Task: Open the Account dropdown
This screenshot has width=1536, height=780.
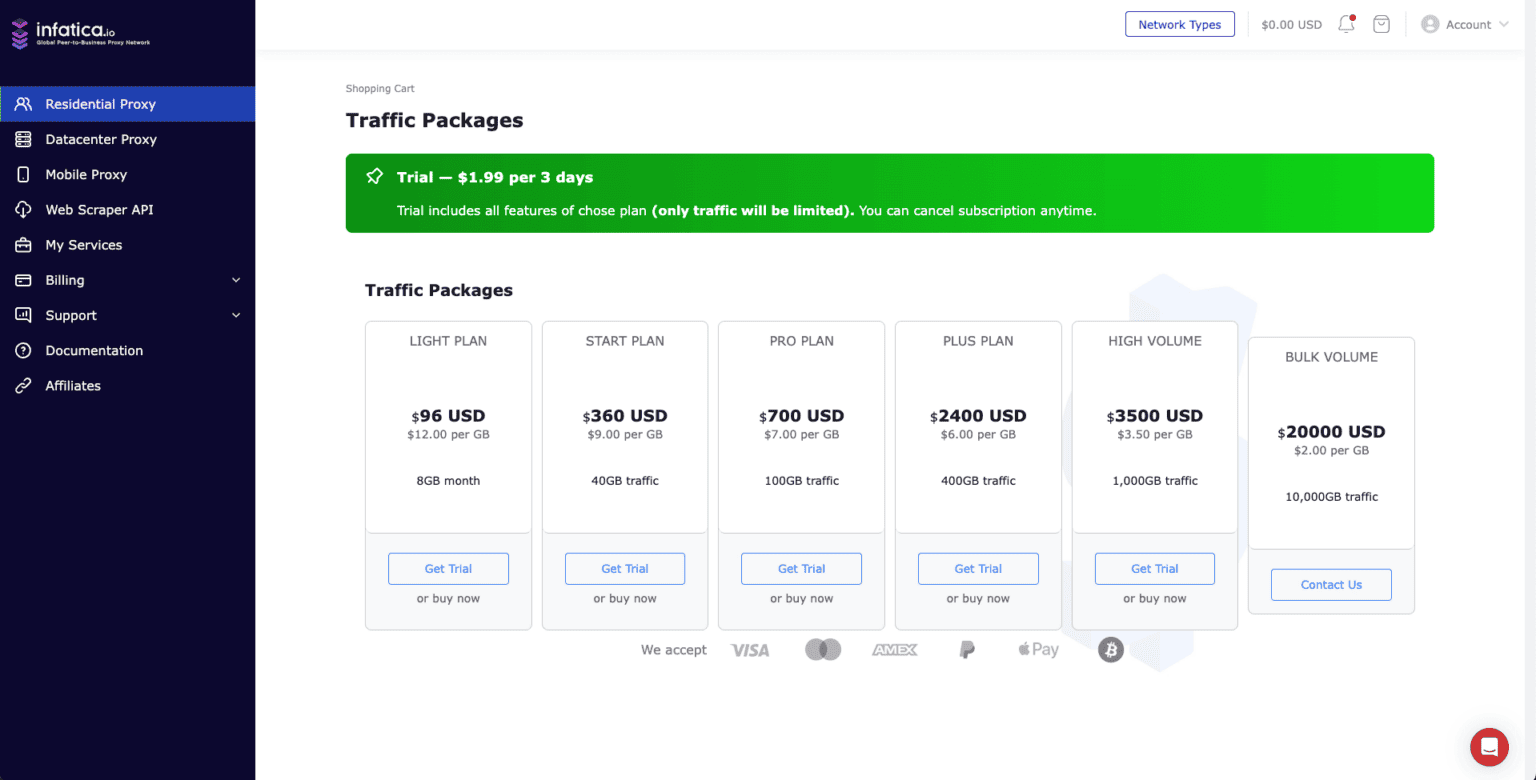Action: 1464,24
